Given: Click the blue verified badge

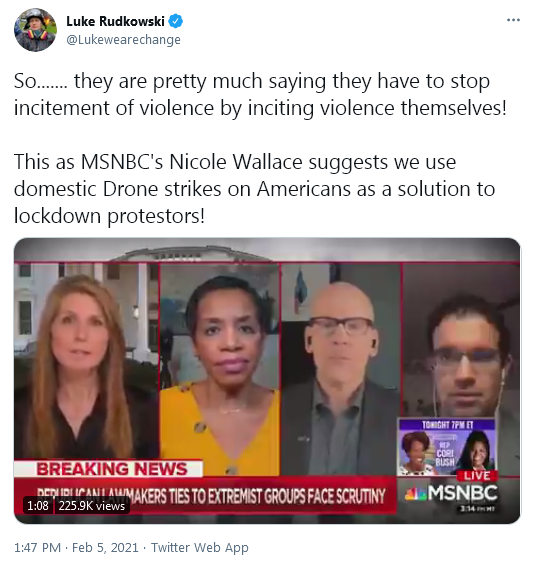Looking at the screenshot, I should 176,21.
